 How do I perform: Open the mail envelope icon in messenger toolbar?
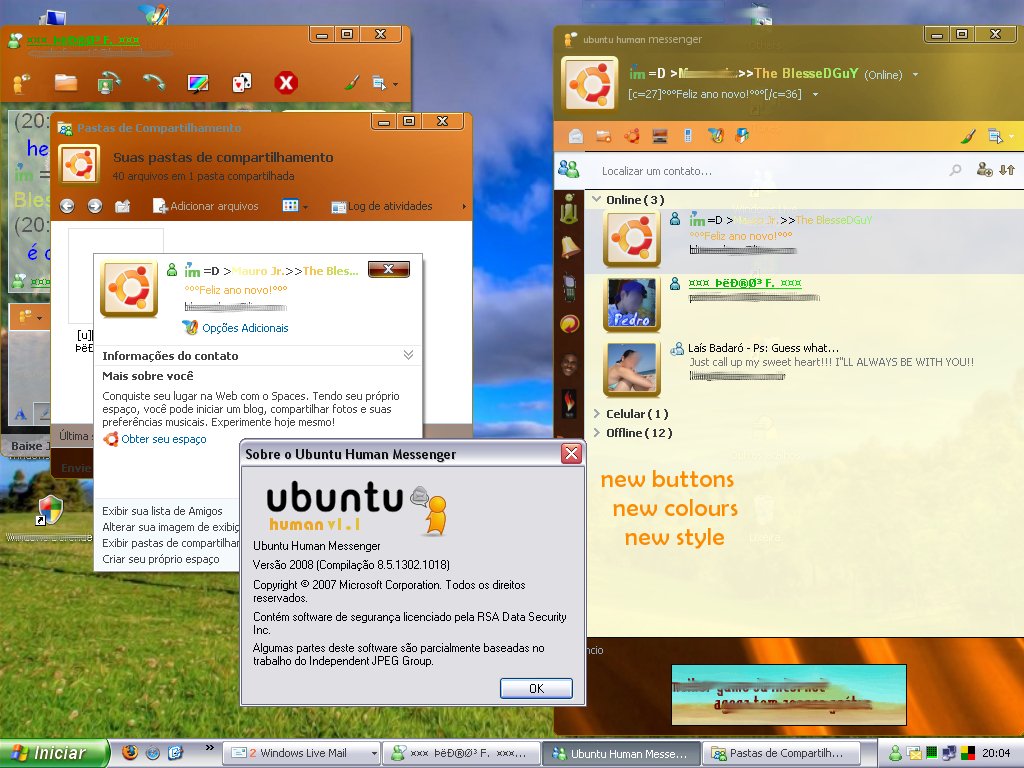[575, 136]
